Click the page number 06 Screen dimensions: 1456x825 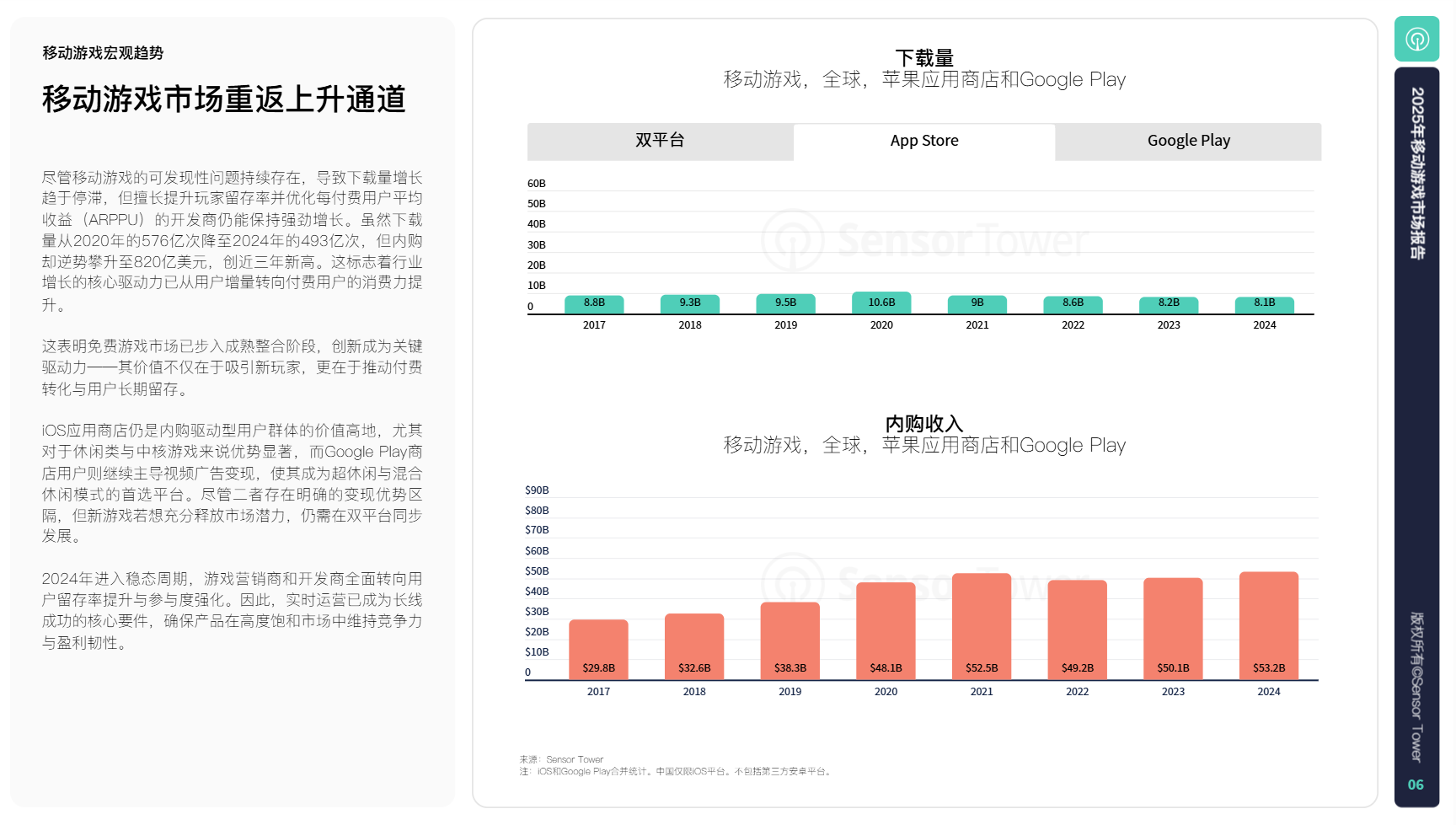[1416, 785]
